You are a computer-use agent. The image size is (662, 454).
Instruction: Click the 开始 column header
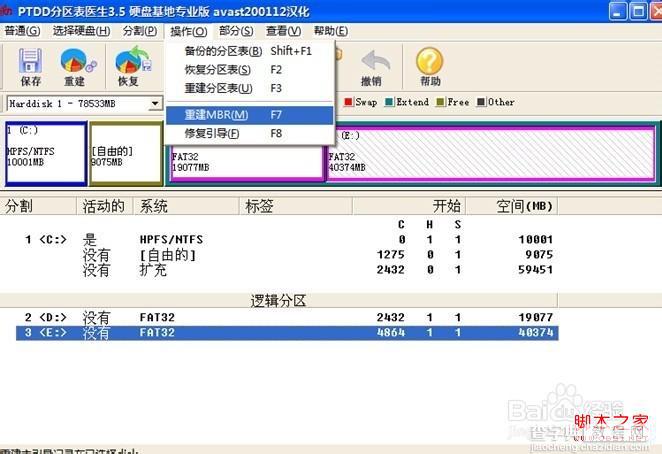pyautogui.click(x=409, y=206)
